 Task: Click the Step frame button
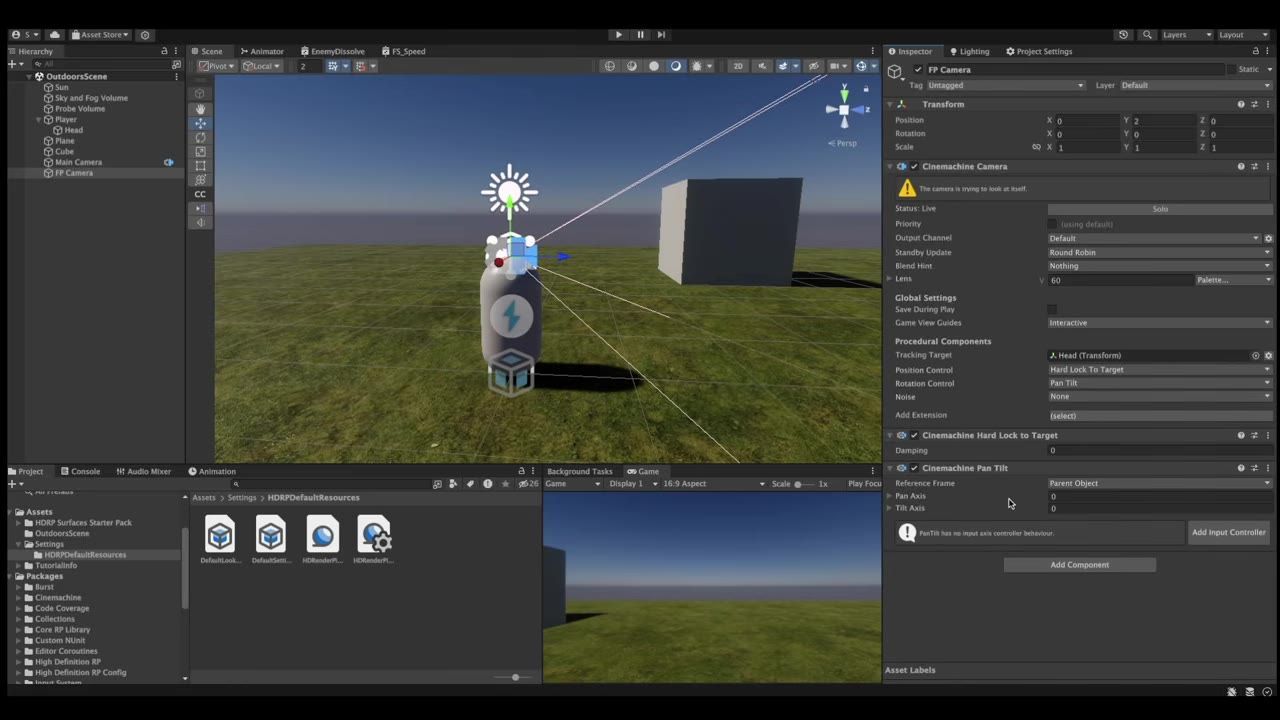661,35
